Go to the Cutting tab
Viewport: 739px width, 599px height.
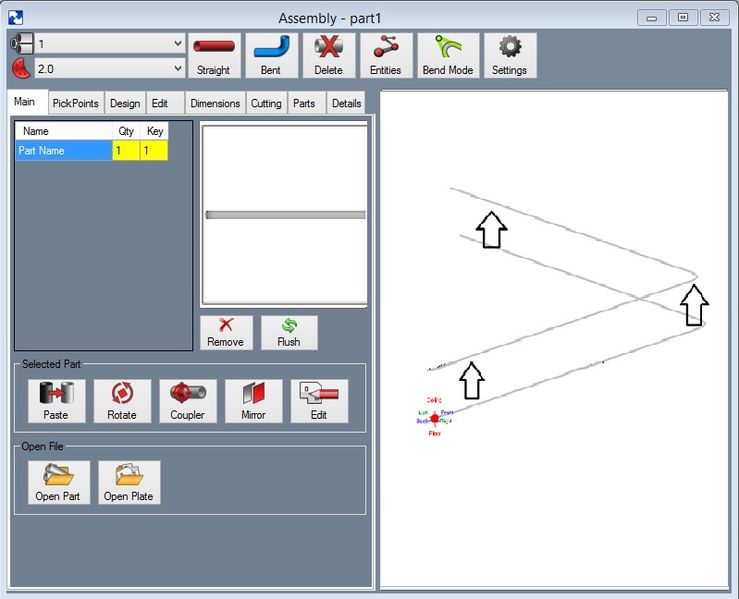click(266, 103)
